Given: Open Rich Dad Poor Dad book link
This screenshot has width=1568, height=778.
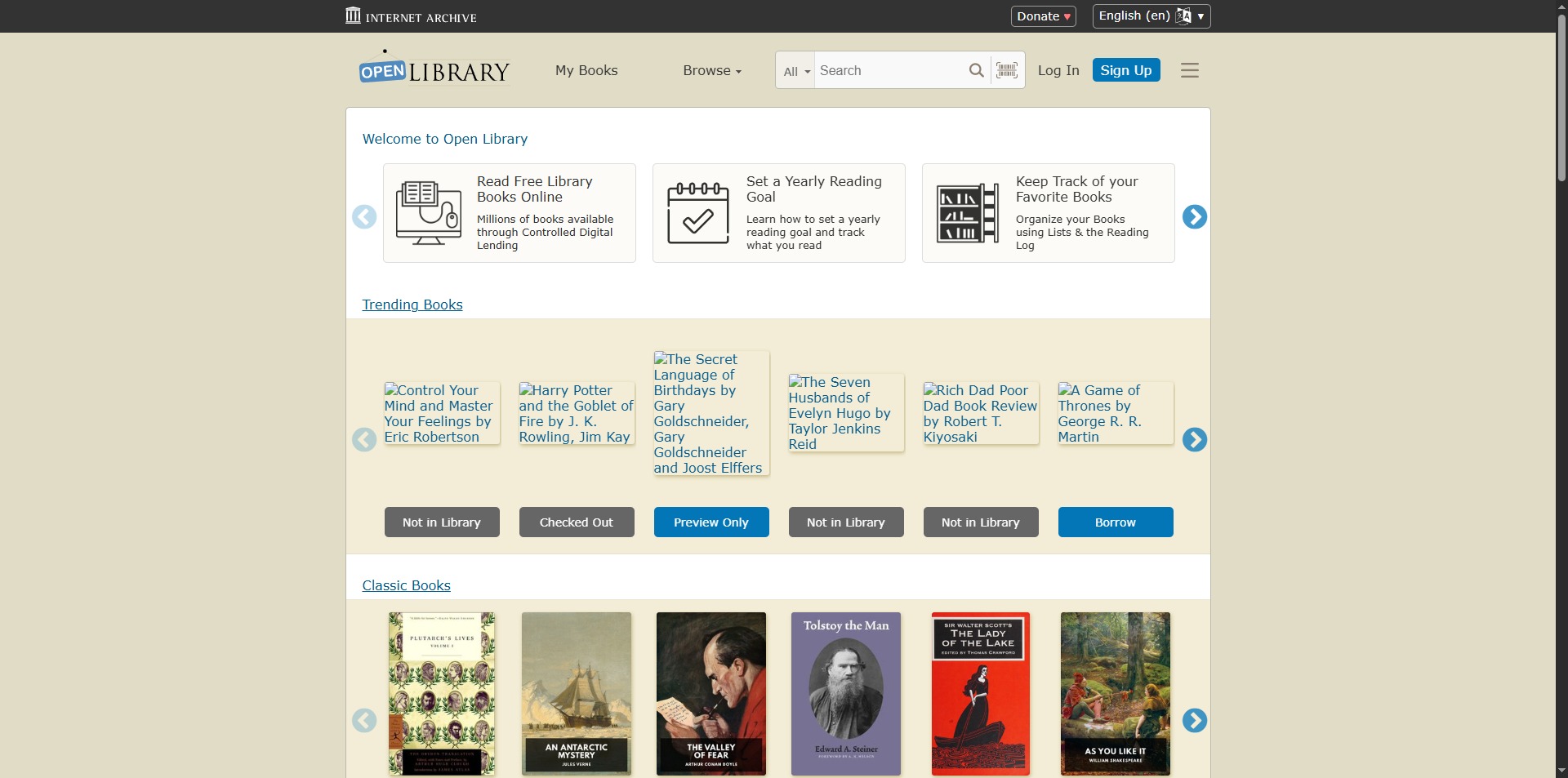Looking at the screenshot, I should [x=981, y=413].
